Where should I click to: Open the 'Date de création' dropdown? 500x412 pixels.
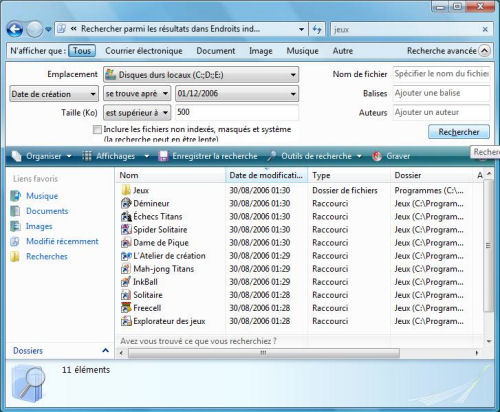coord(54,94)
